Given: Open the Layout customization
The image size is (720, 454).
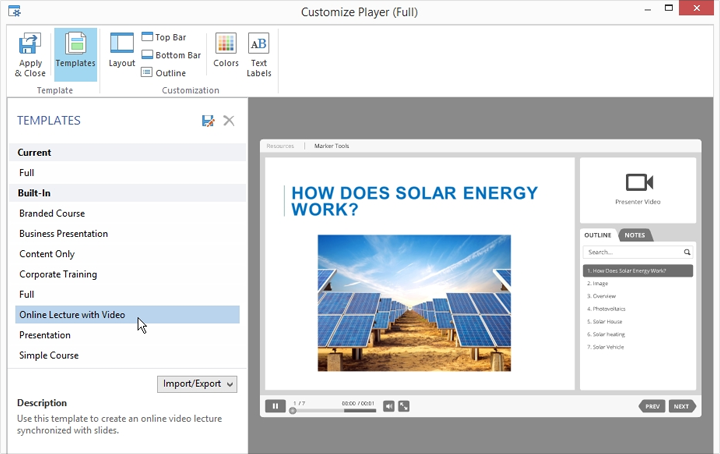Looking at the screenshot, I should [122, 50].
